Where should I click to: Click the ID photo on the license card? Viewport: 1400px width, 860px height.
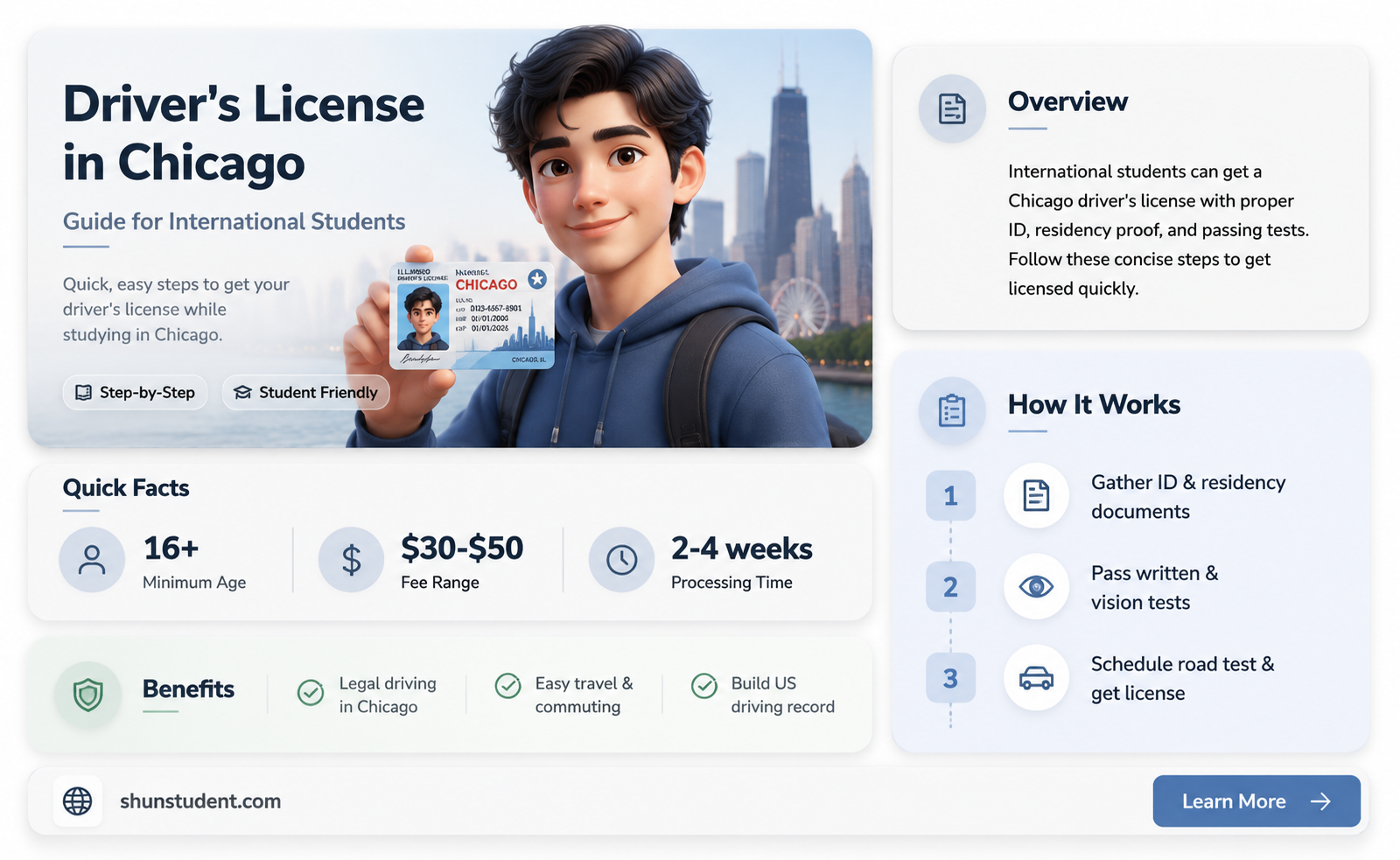tap(423, 318)
